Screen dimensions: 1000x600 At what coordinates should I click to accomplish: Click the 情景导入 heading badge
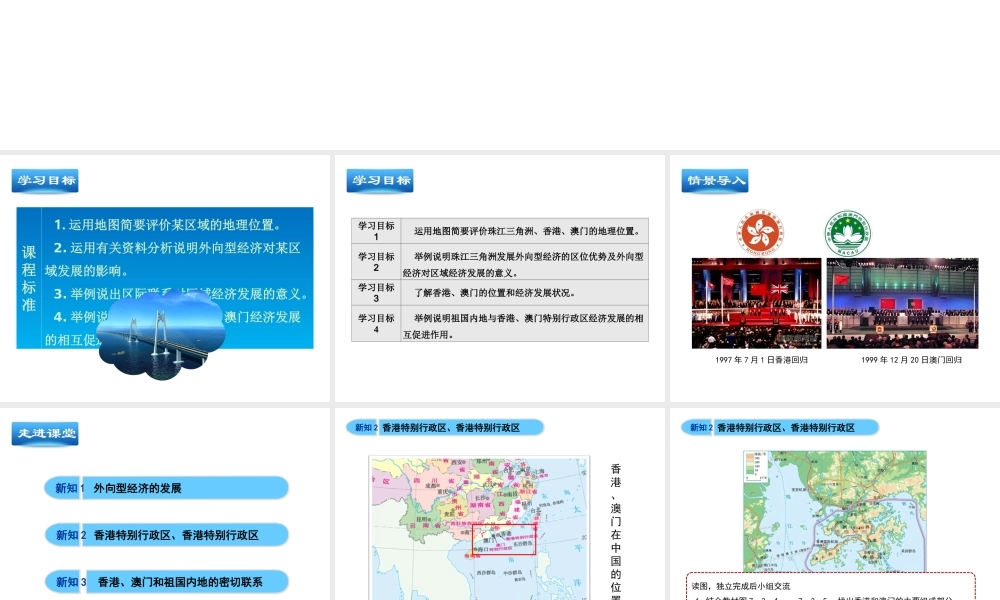(x=715, y=180)
